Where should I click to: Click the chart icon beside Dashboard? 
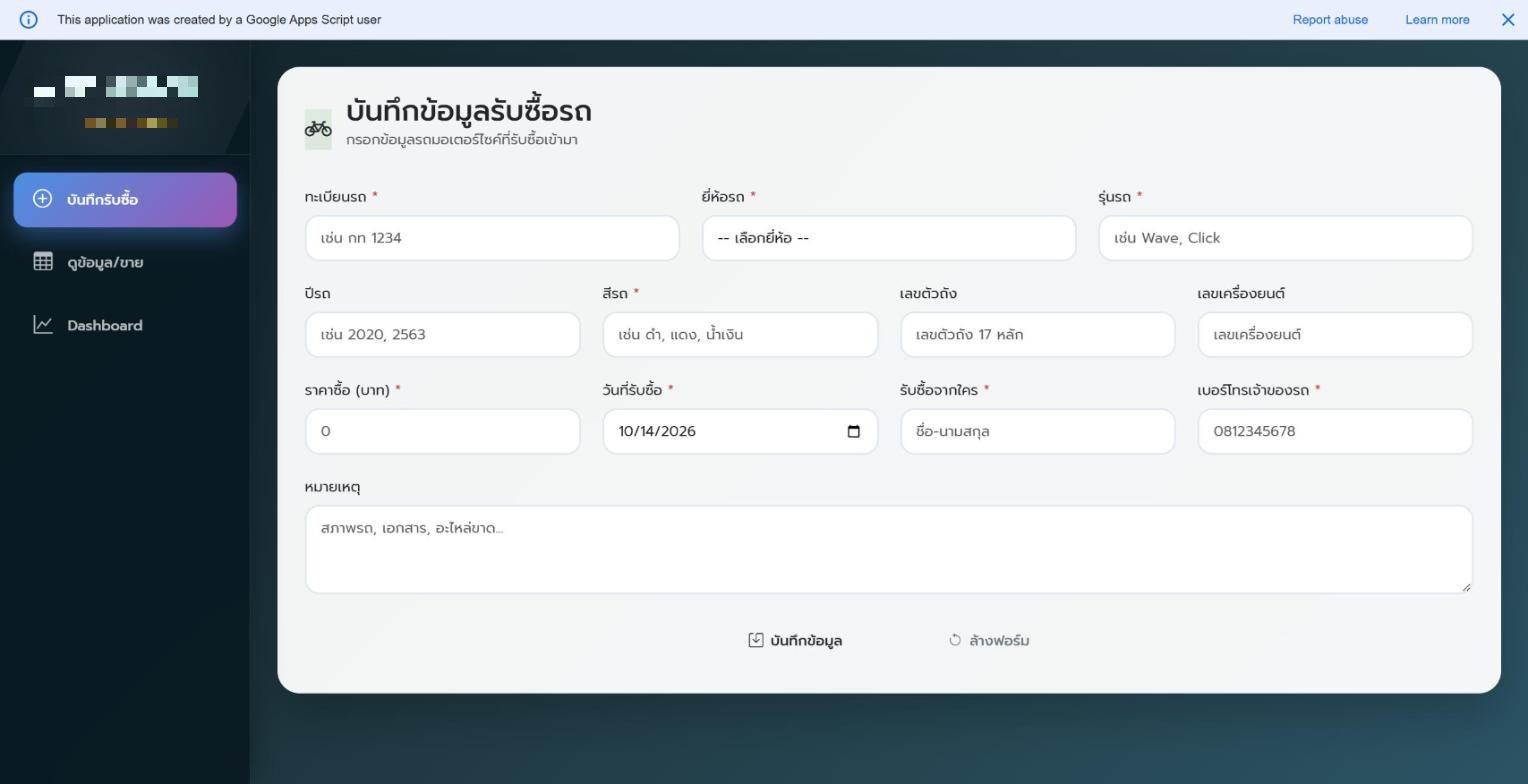[43, 325]
